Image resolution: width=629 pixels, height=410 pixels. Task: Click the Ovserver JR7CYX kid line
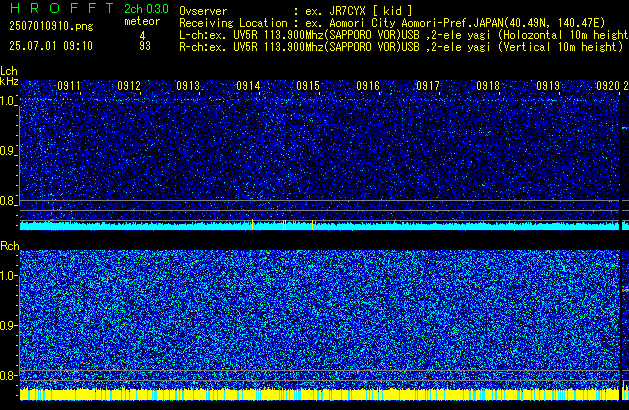(296, 11)
